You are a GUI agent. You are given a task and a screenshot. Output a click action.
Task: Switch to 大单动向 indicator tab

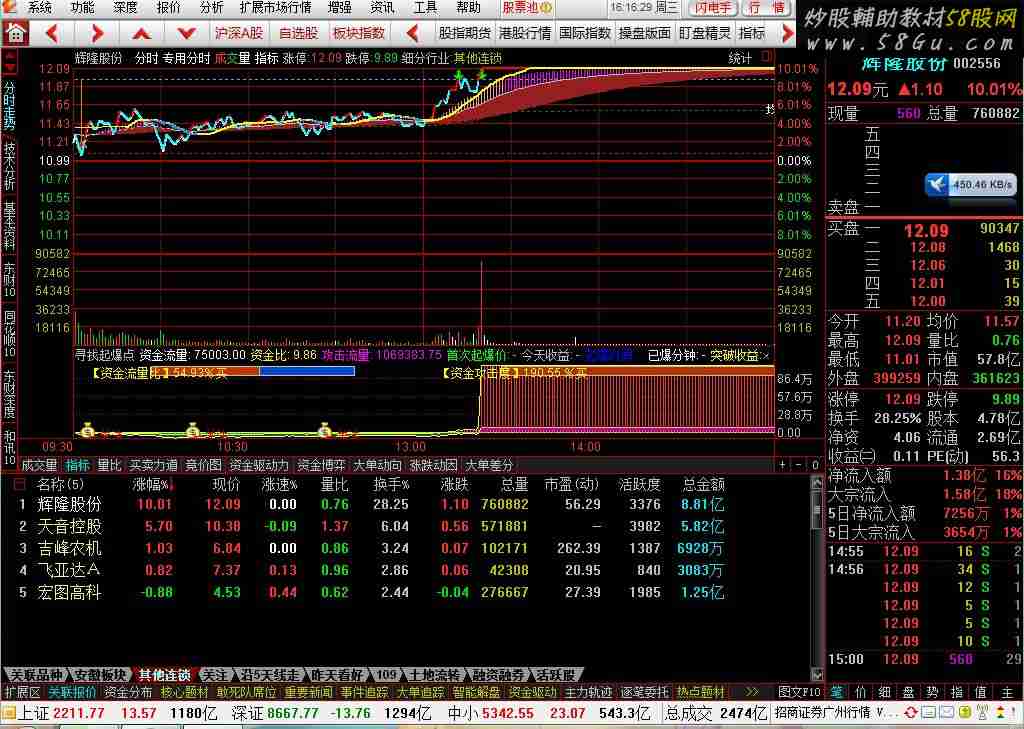pos(377,465)
